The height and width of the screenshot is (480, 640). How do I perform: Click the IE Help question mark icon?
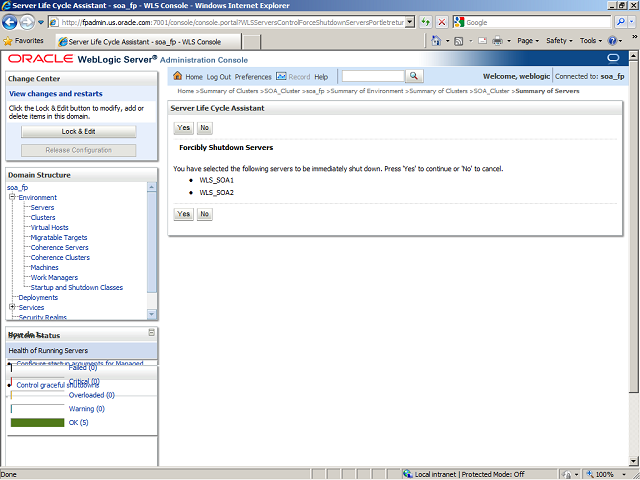click(x=614, y=41)
